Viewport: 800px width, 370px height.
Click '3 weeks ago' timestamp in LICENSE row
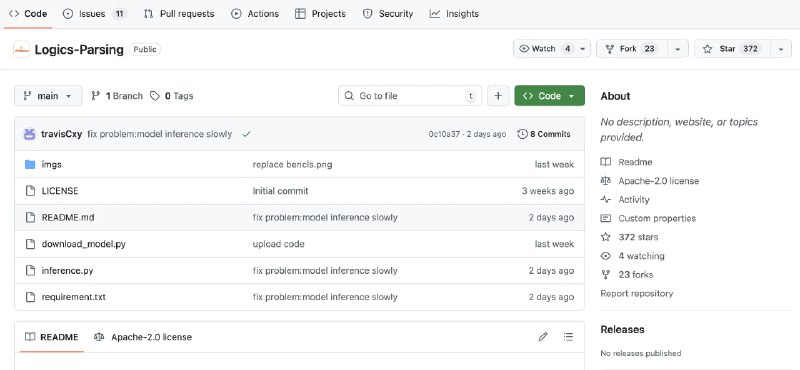click(x=547, y=191)
